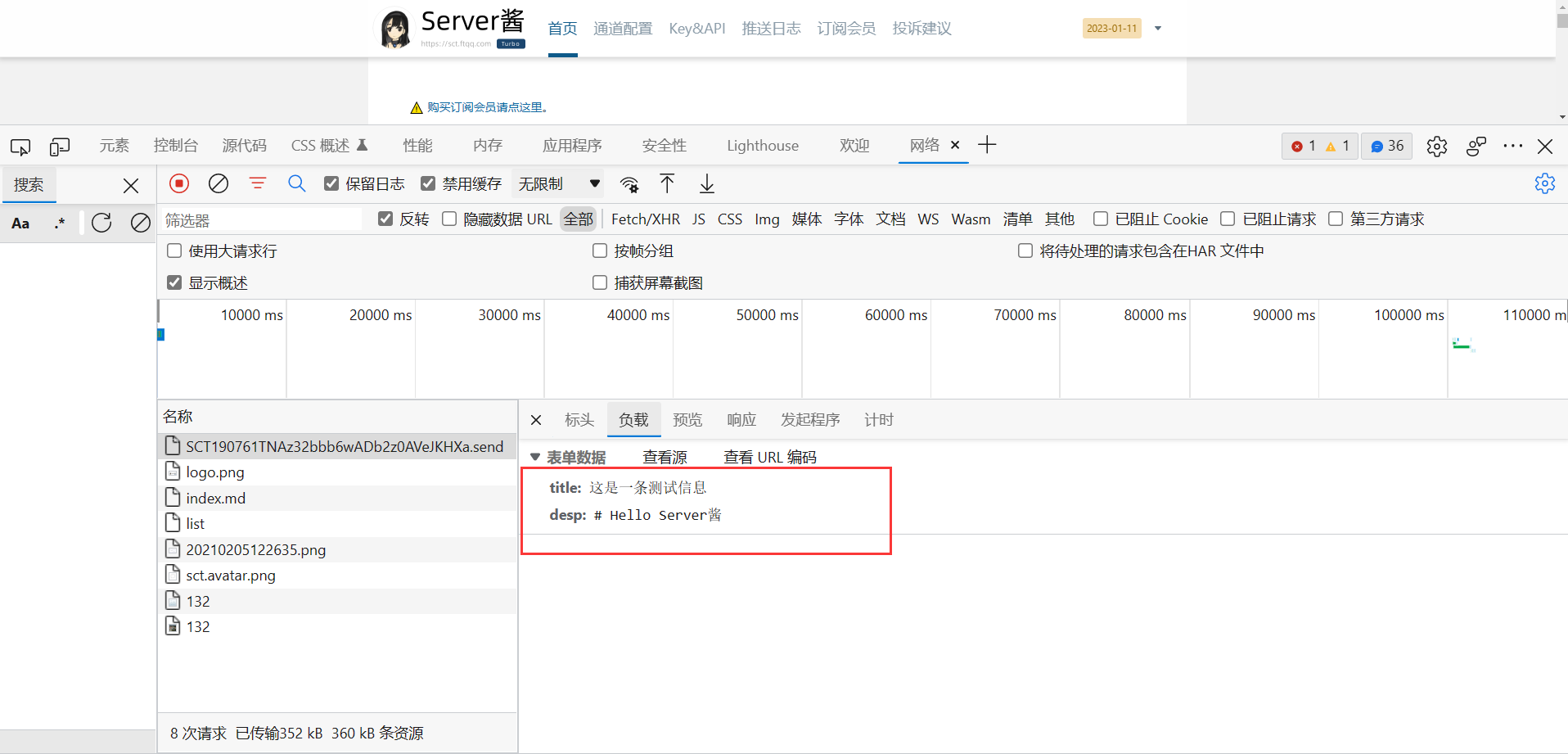Open DevTools settings gear icon
Viewport: 1568px width, 754px height.
click(1437, 147)
